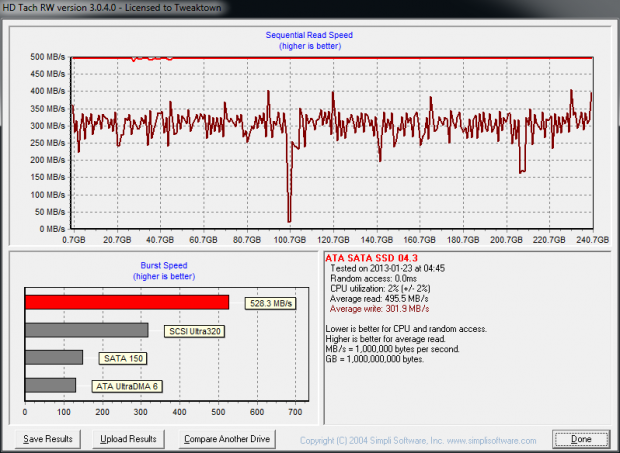Open Compare Another Drive

[x=227, y=439]
